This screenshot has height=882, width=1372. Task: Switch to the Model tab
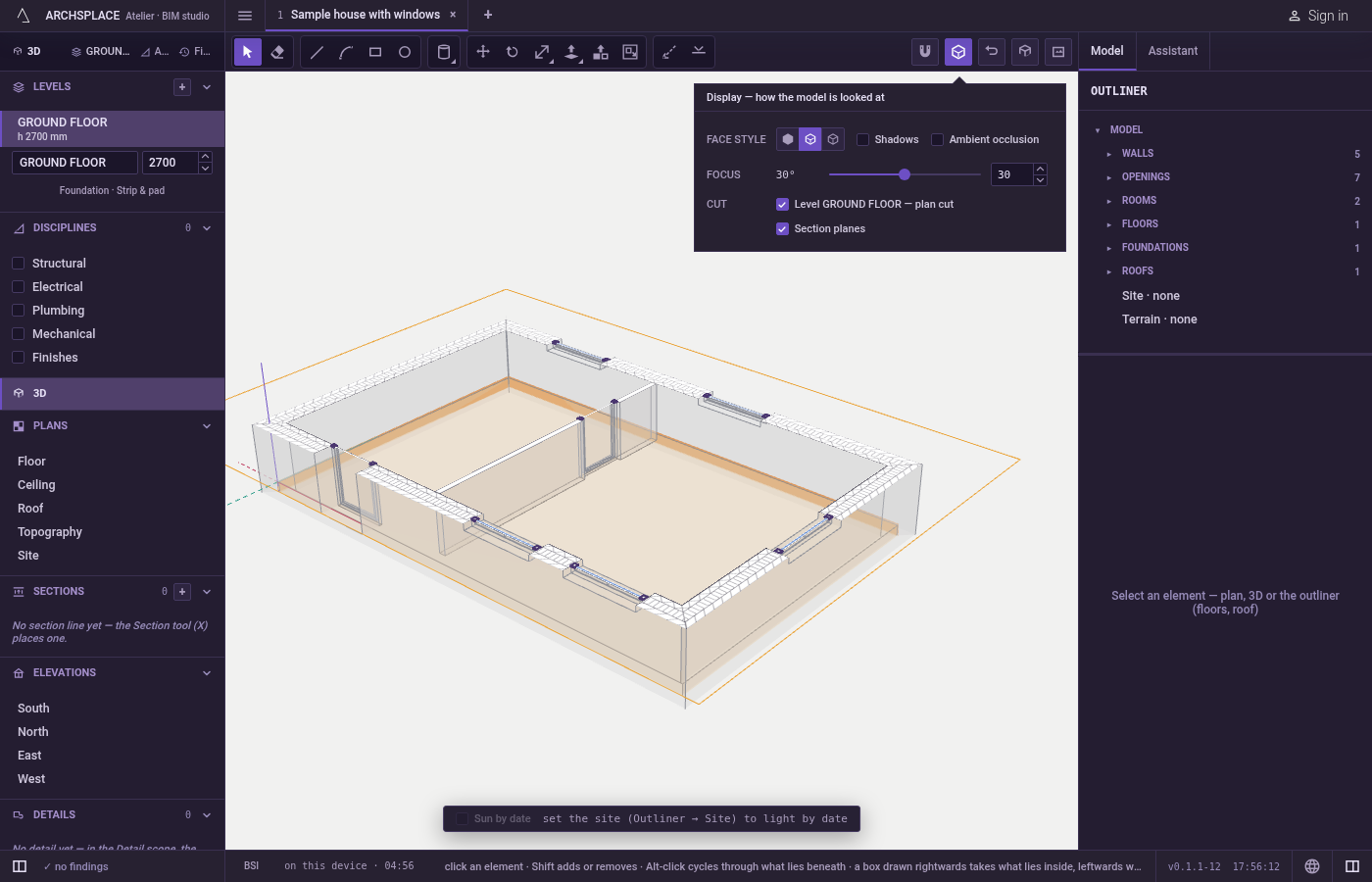pyautogui.click(x=1107, y=51)
